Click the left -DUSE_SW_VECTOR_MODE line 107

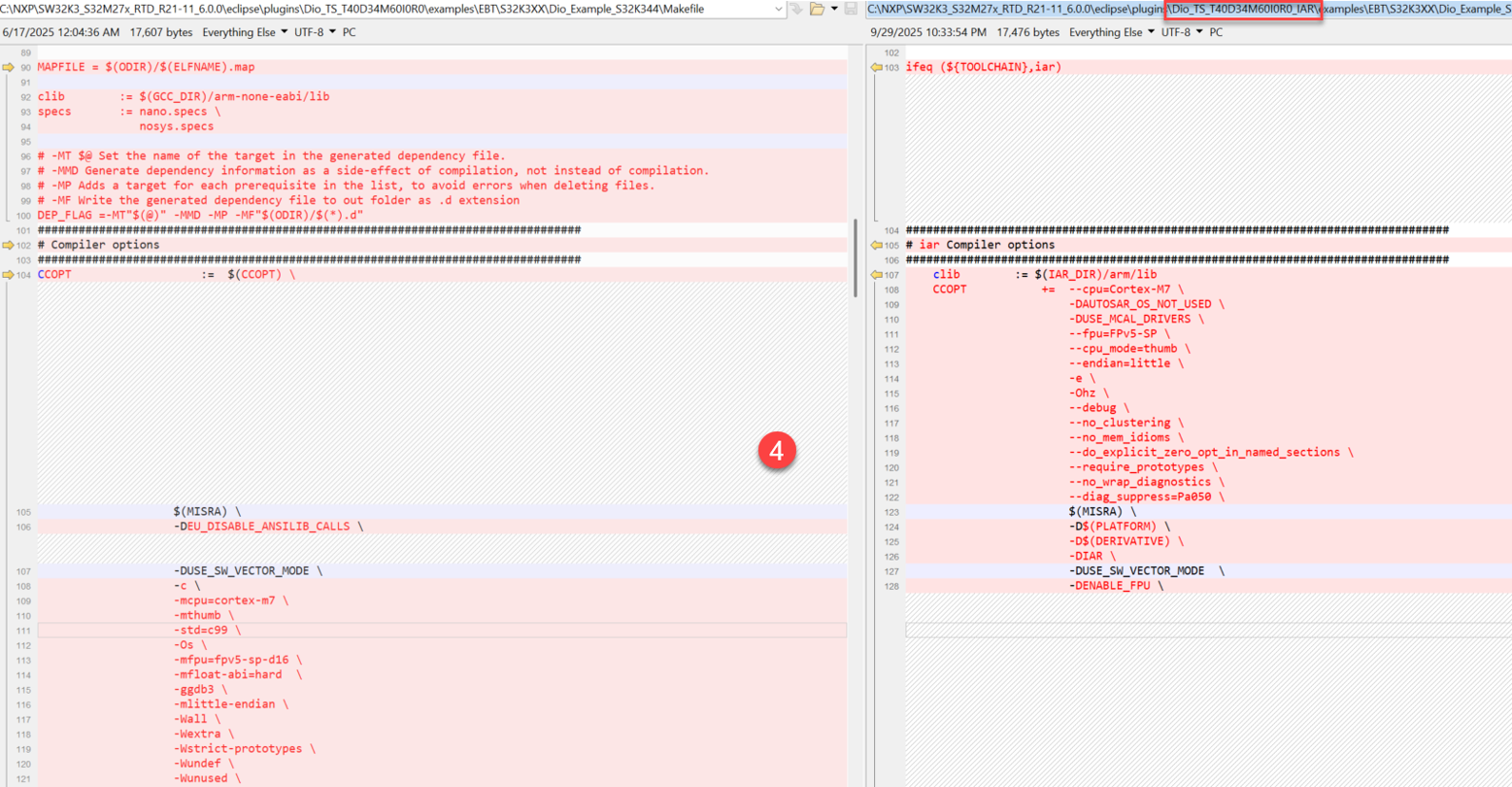coord(248,571)
